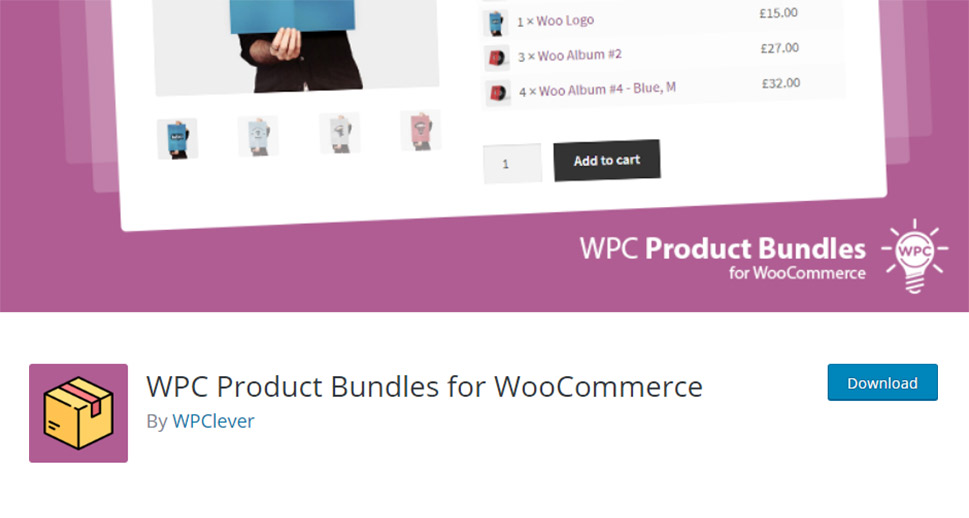Click the main product image with blue poster
Image resolution: width=969 pixels, height=518 pixels.
(295, 45)
